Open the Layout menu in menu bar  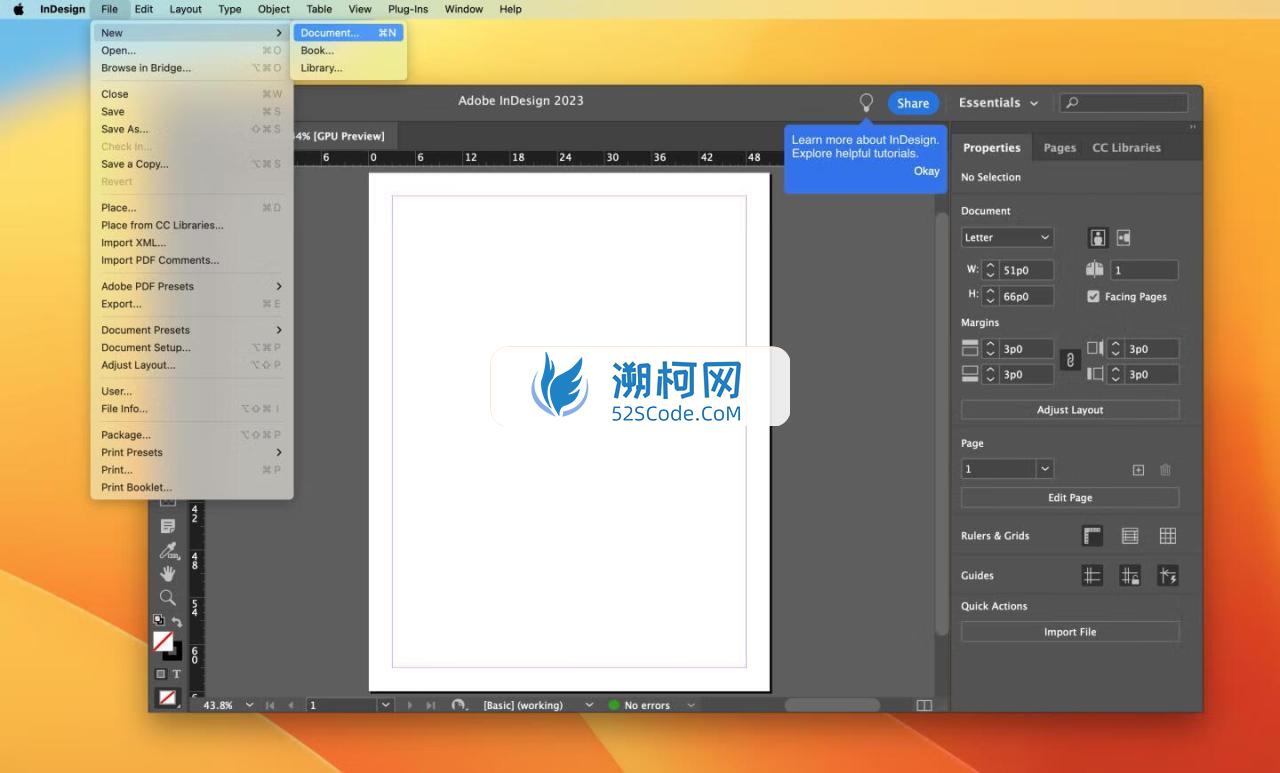click(x=185, y=9)
